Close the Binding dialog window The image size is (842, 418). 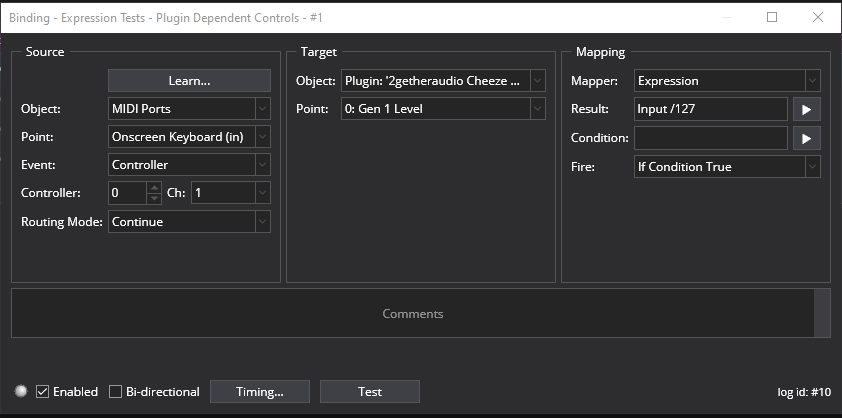[819, 17]
